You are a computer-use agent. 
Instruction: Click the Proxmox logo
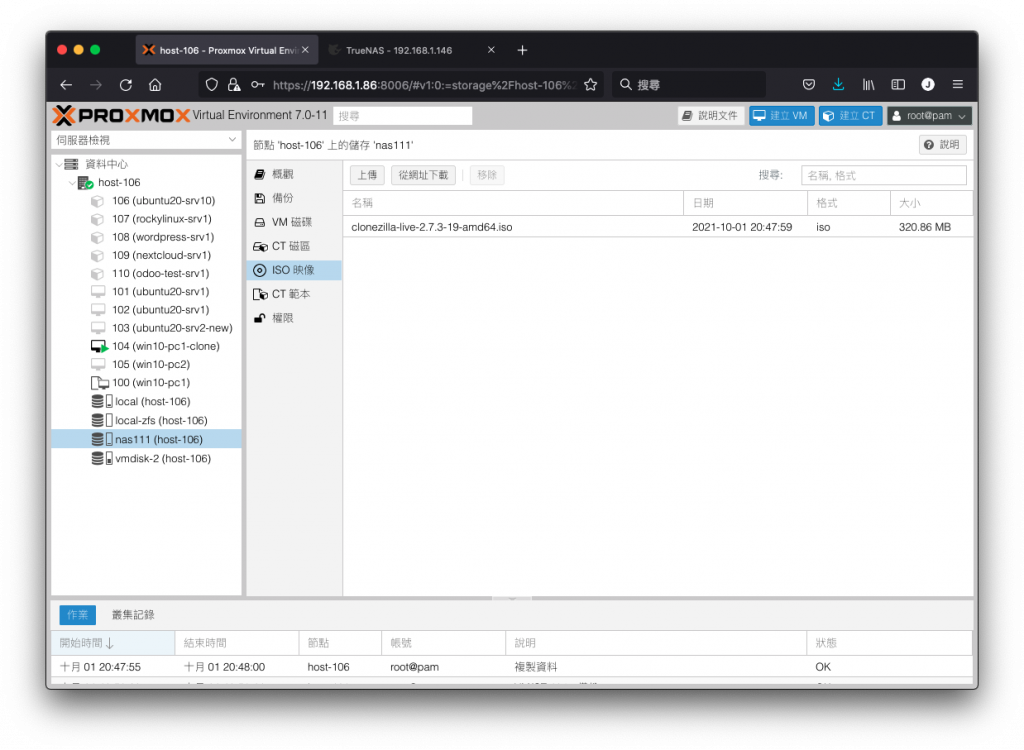click(x=121, y=116)
